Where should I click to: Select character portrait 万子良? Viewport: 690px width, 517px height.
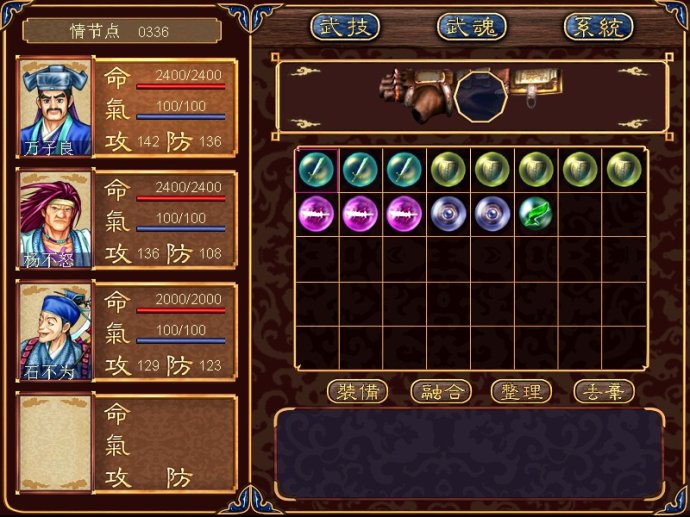55,108
